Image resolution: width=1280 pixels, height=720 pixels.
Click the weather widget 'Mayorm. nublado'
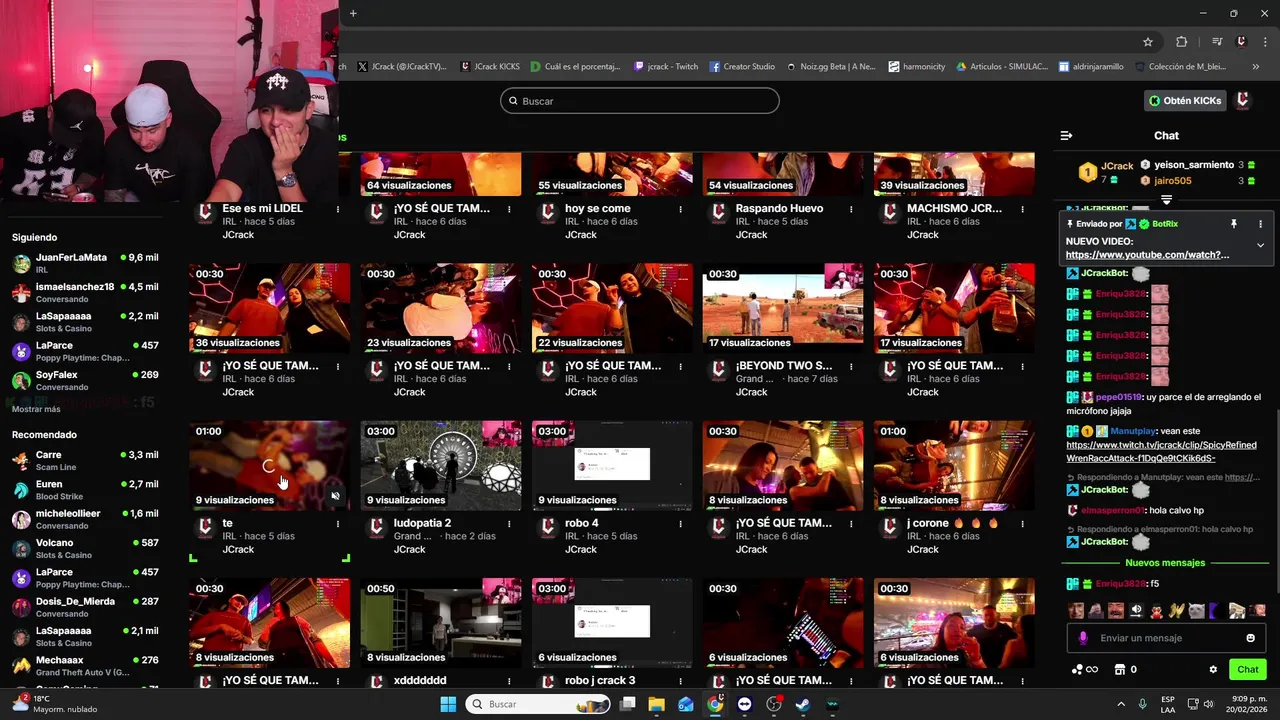tap(55, 704)
